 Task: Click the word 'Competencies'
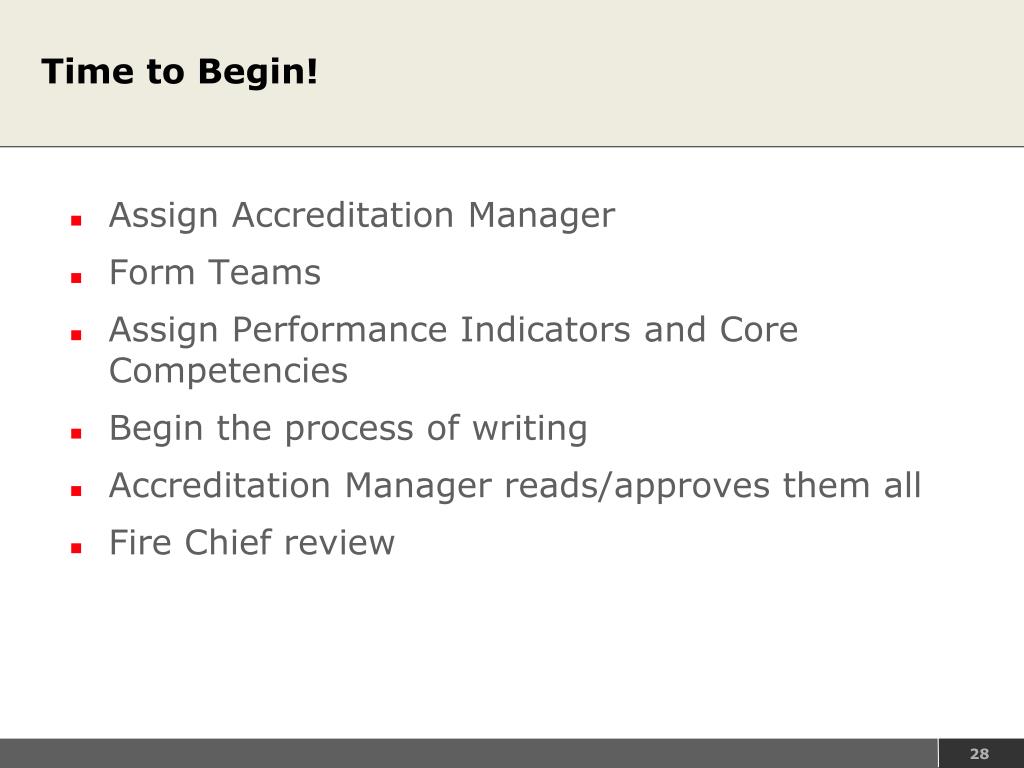coord(228,371)
